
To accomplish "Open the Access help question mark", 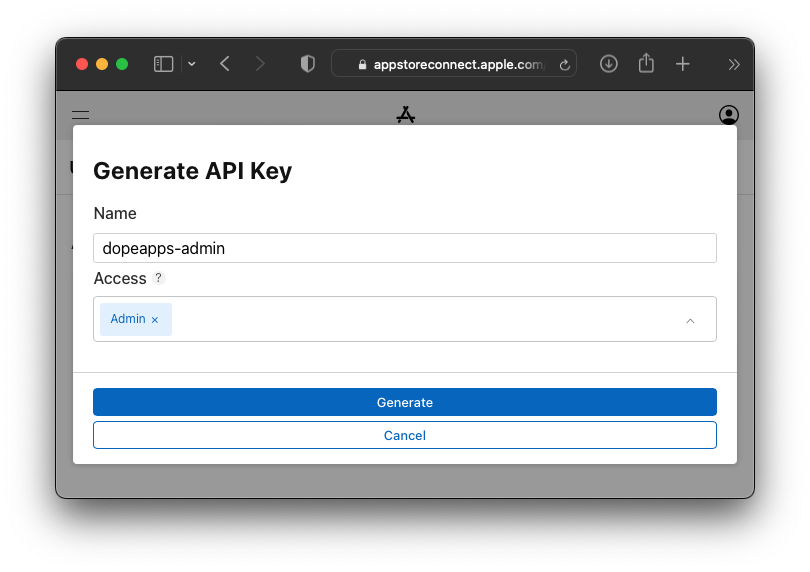I will click(x=159, y=278).
